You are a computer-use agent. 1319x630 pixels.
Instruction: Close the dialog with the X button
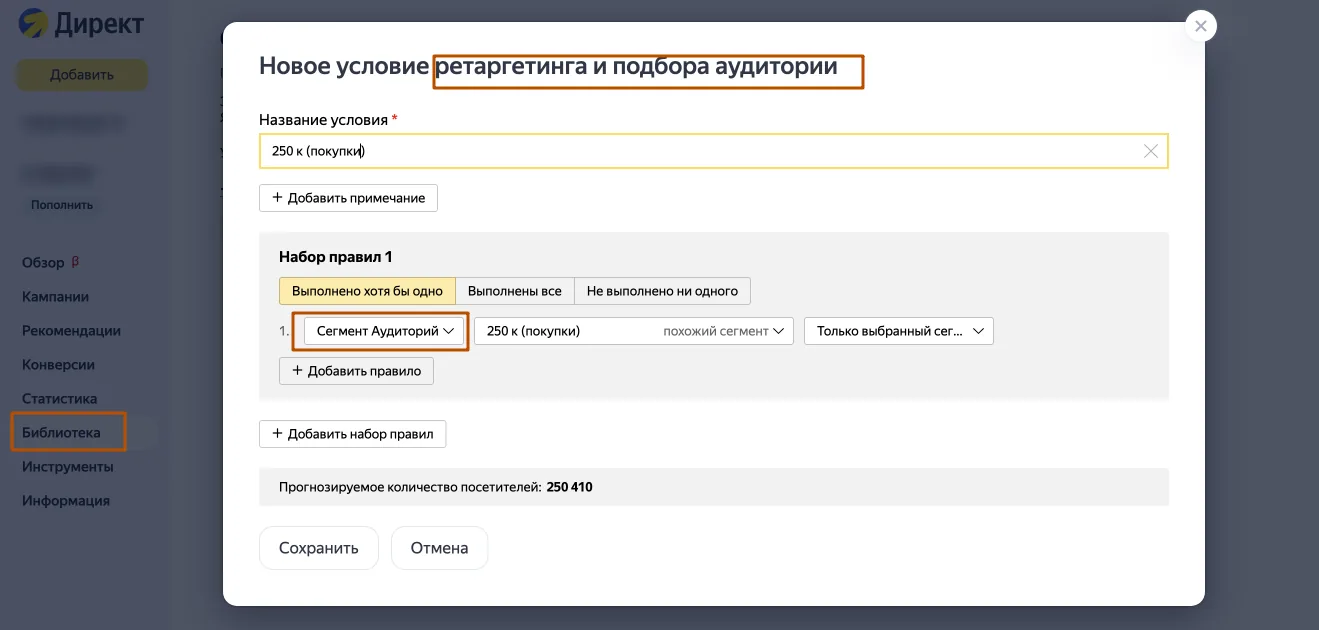click(x=1200, y=26)
